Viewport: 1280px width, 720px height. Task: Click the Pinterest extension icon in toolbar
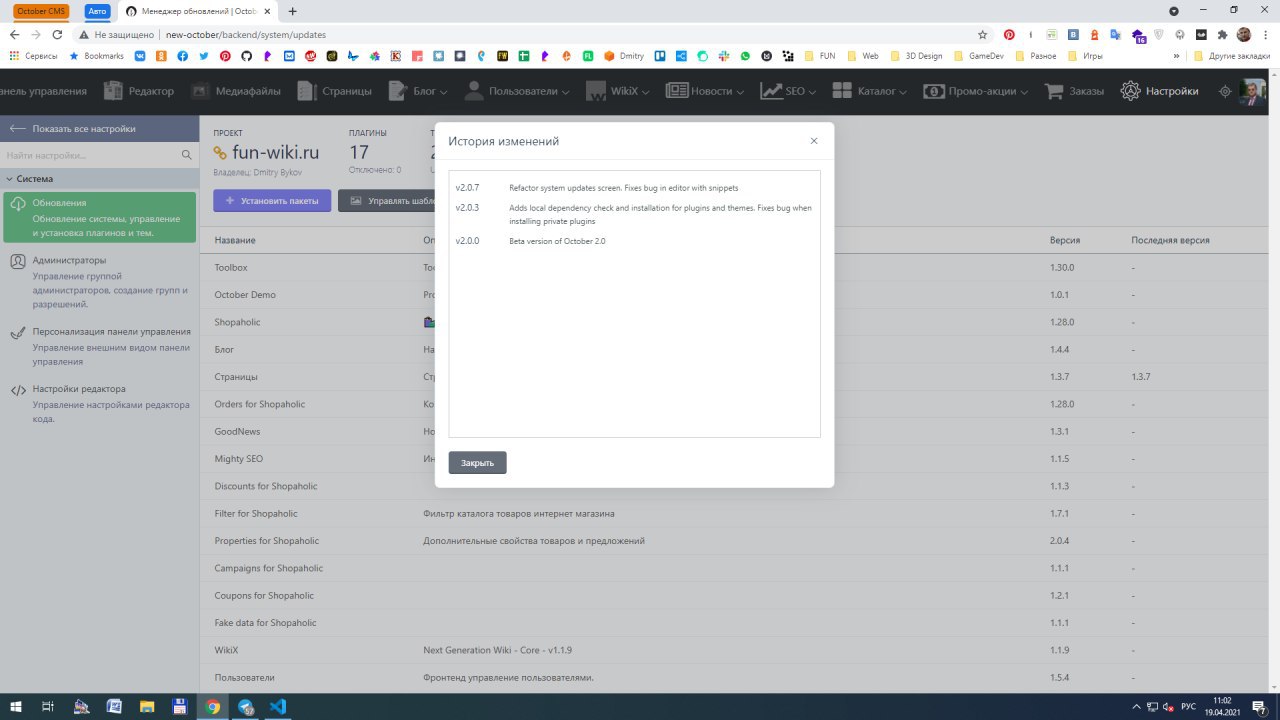[x=1009, y=34]
